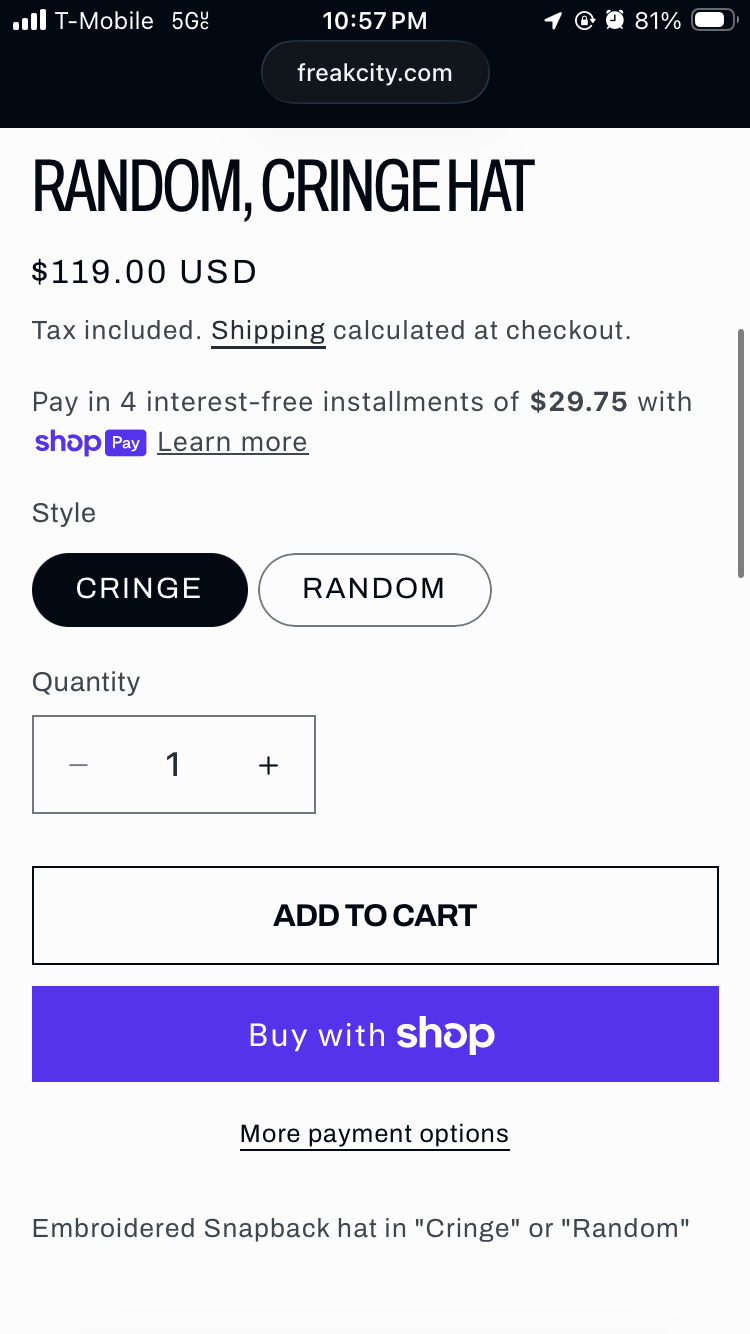Select the CRINGE style option

[139, 589]
